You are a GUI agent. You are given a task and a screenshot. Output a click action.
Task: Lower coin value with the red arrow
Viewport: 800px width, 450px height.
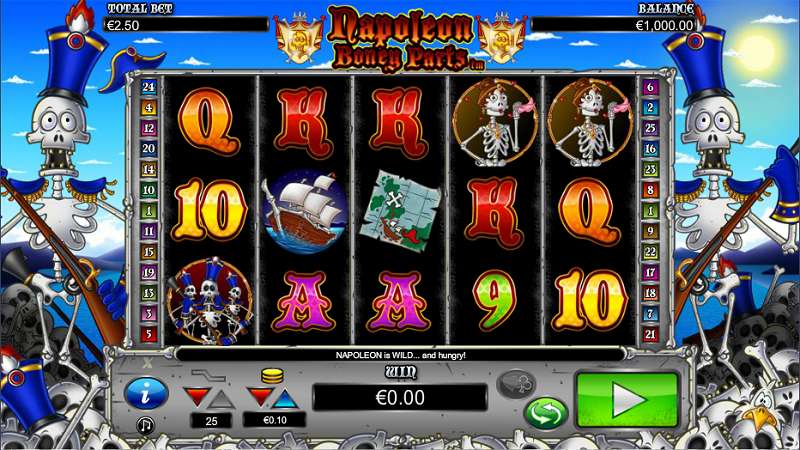[x=261, y=397]
